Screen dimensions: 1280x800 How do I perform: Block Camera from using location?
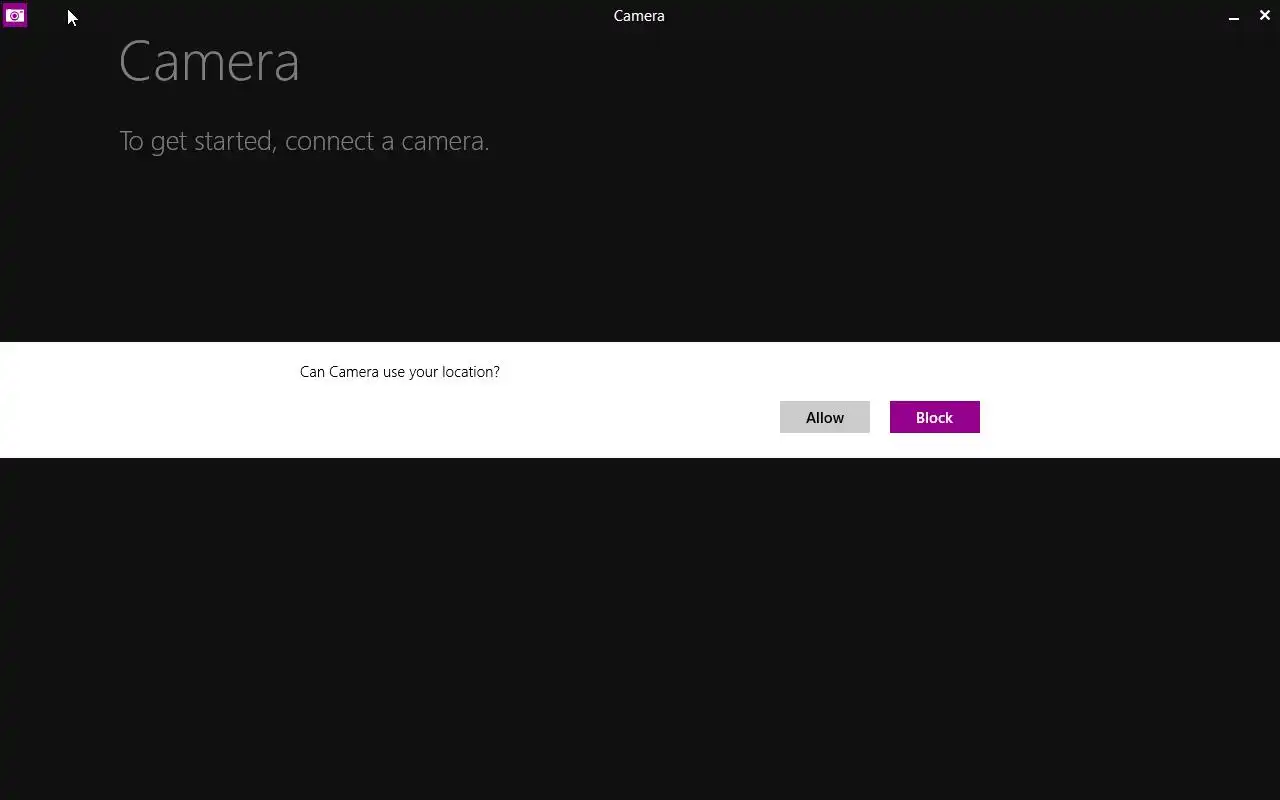(x=935, y=417)
